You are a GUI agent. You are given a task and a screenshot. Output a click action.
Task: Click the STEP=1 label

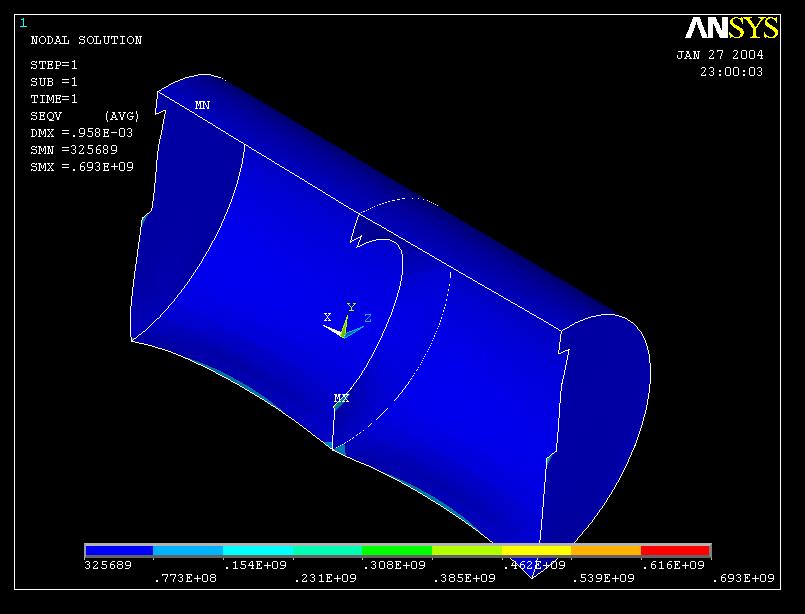tap(54, 65)
